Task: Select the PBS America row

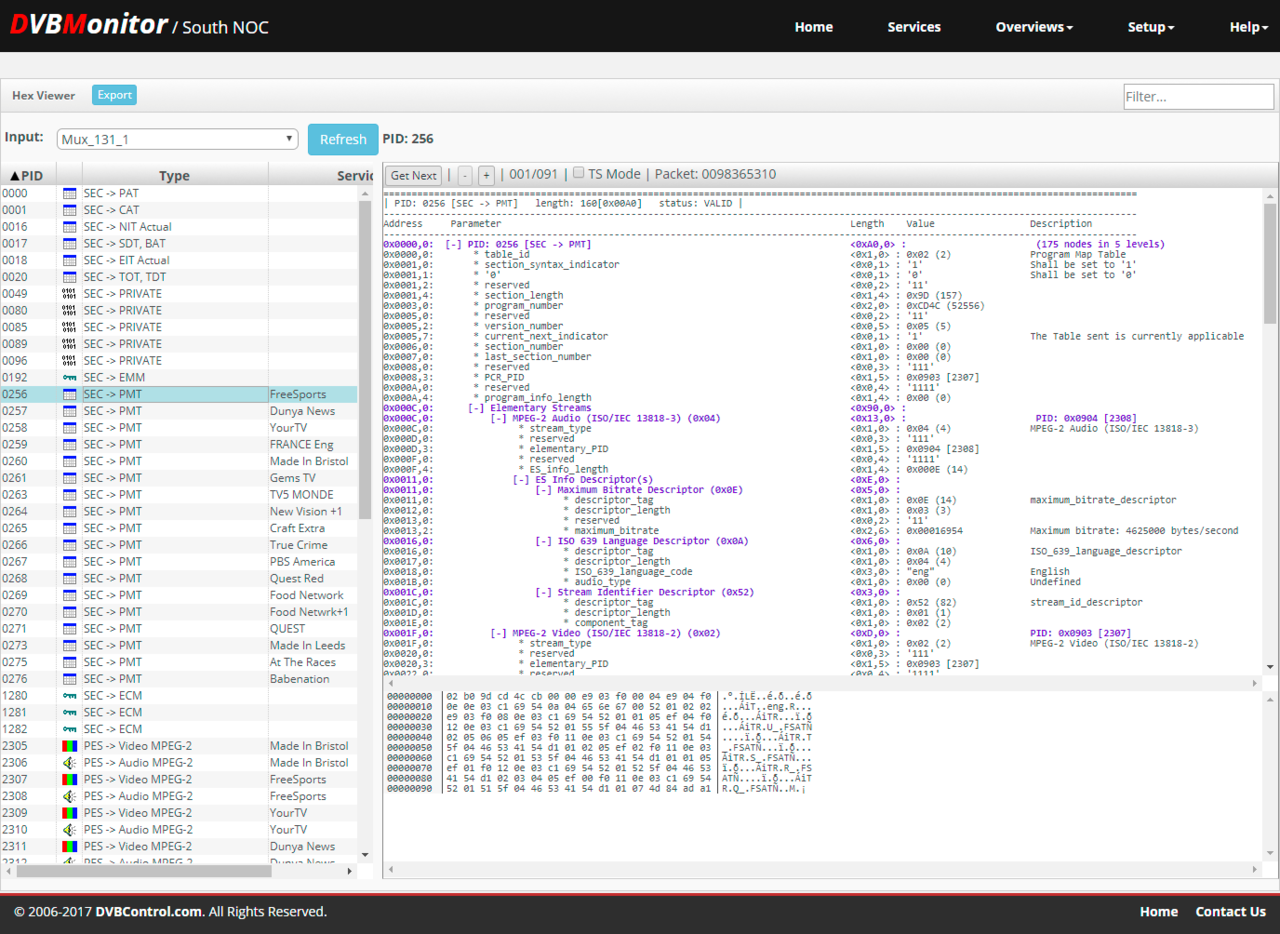Action: pos(178,562)
